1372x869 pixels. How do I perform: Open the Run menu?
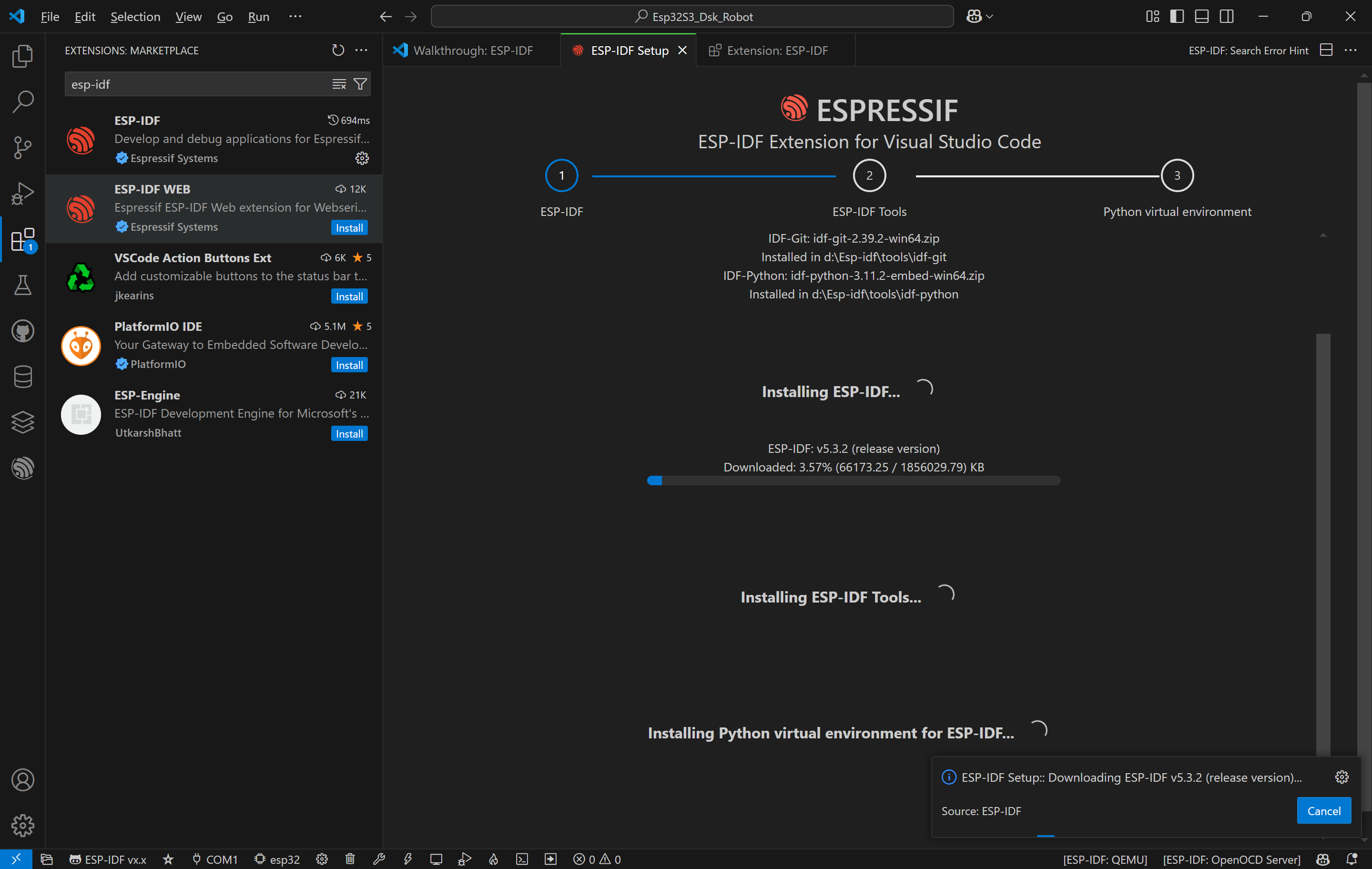tap(258, 17)
